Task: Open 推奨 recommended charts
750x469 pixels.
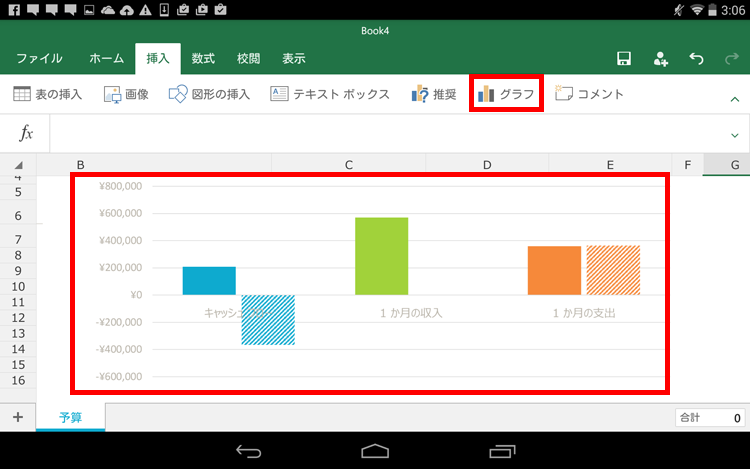Action: tap(433, 94)
